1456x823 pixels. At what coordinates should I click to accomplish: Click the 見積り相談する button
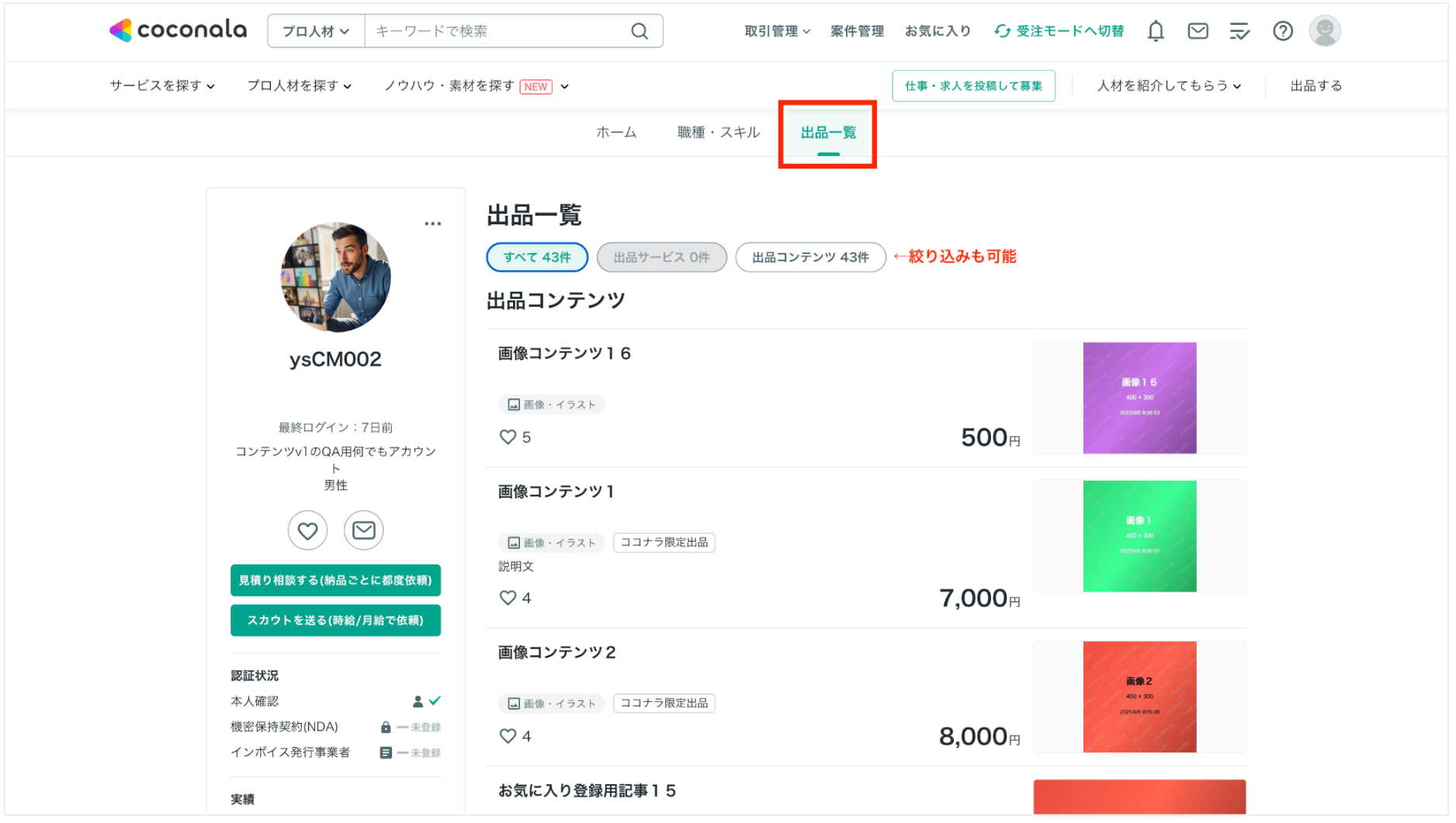[335, 580]
